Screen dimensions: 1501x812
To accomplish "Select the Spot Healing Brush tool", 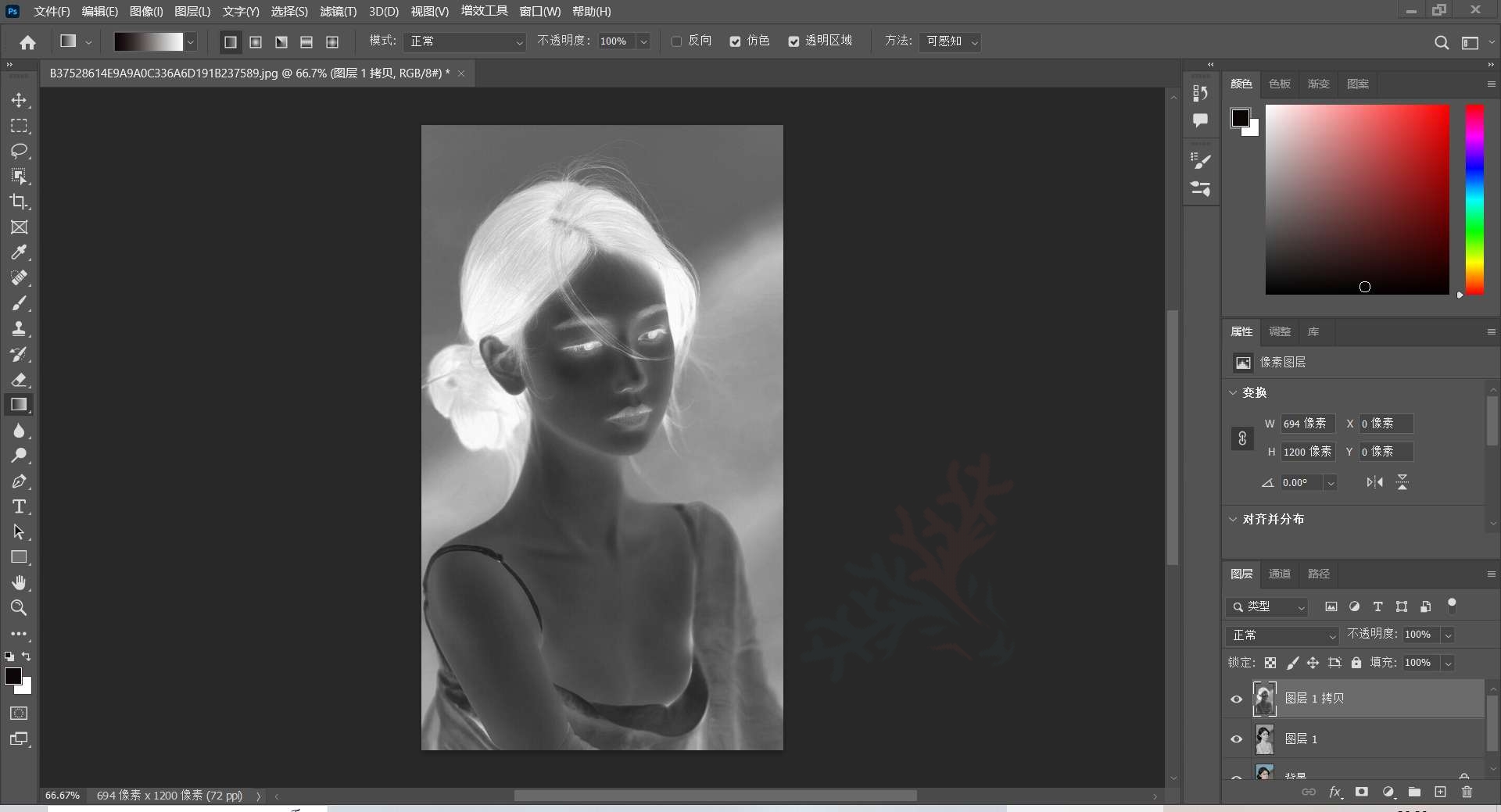I will (x=19, y=278).
